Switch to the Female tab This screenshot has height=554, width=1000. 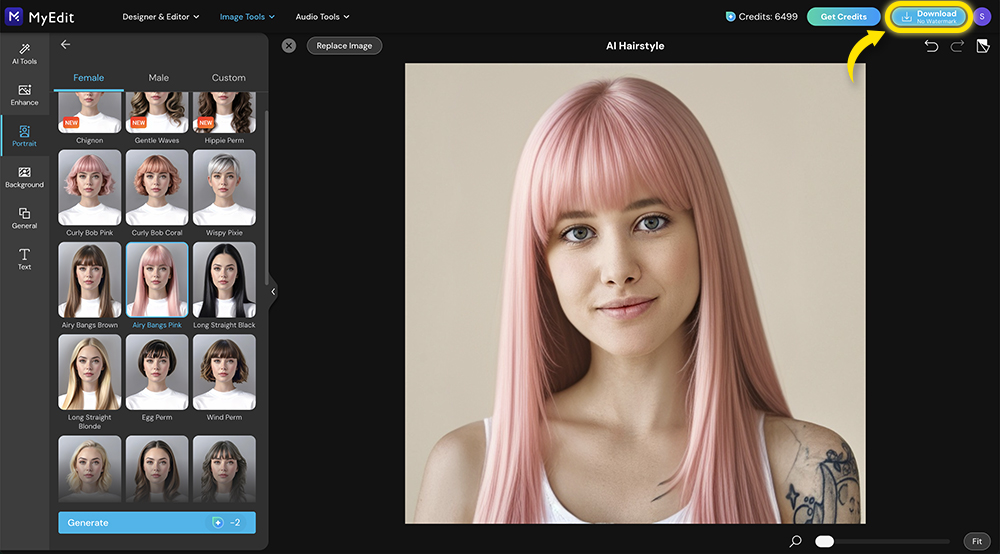89,78
